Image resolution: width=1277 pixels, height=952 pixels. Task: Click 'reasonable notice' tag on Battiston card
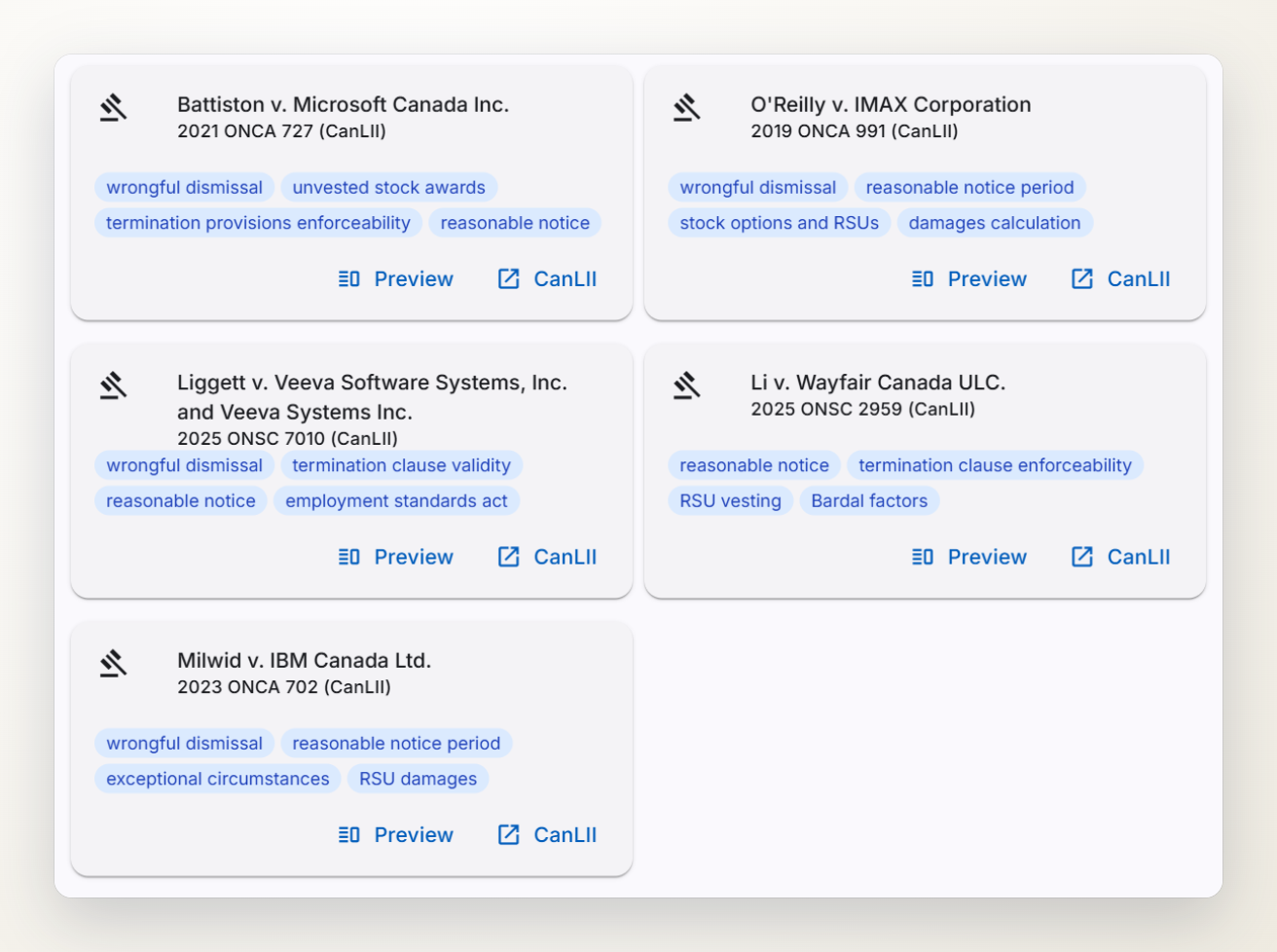coord(515,223)
